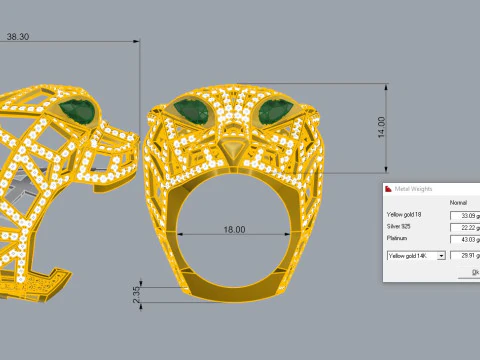Click the Silver 925 label
The width and height of the screenshot is (480, 360).
pos(398,226)
